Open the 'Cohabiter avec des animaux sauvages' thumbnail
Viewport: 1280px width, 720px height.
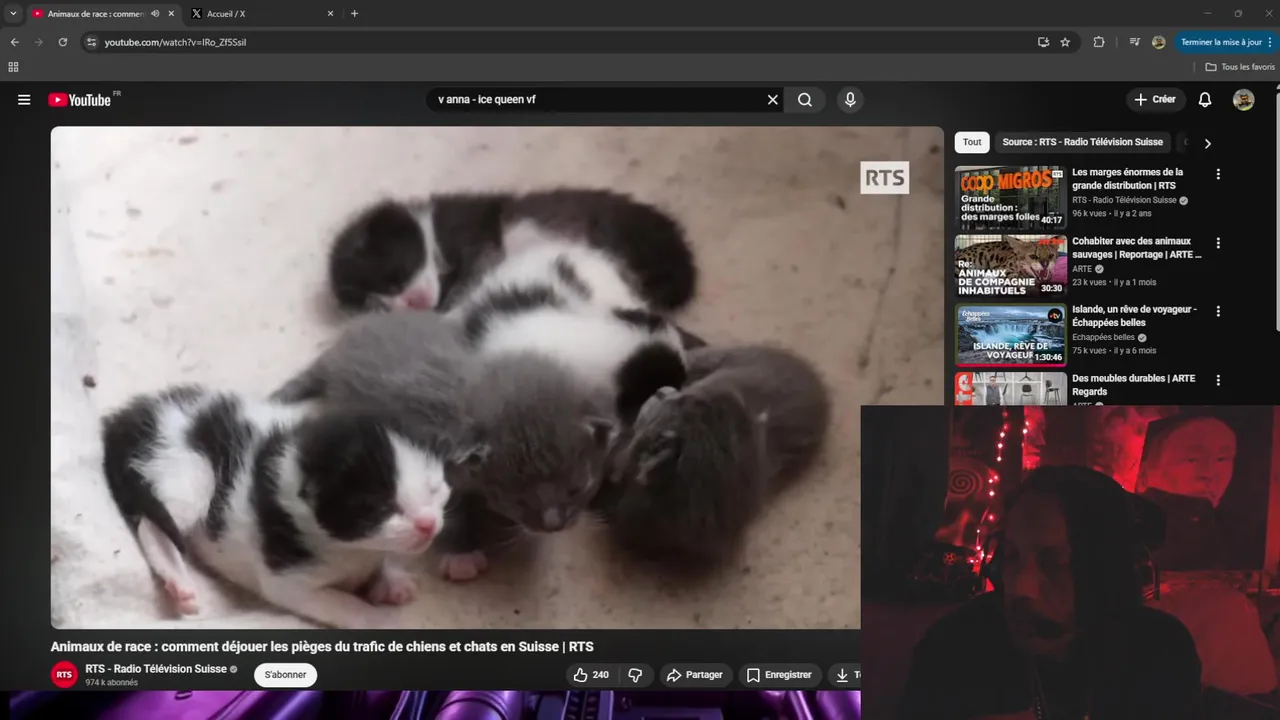tap(1011, 266)
